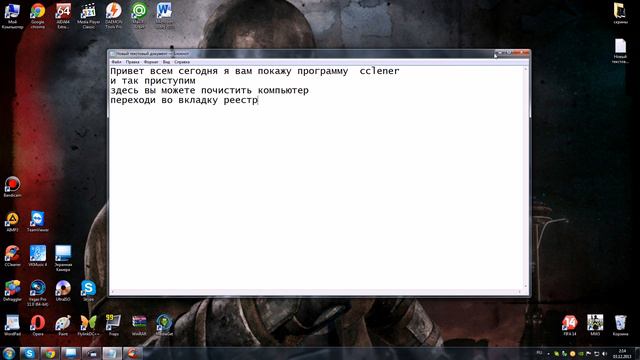
Task: Show hidden tray icons arrow
Action: [x=548, y=354]
